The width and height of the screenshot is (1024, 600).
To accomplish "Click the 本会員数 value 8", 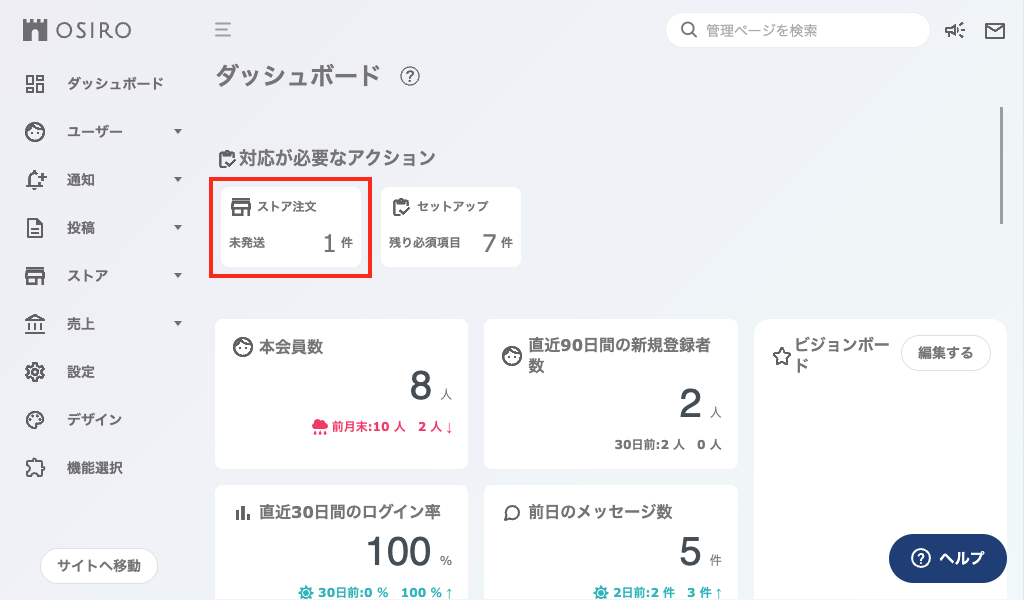I will tap(421, 385).
